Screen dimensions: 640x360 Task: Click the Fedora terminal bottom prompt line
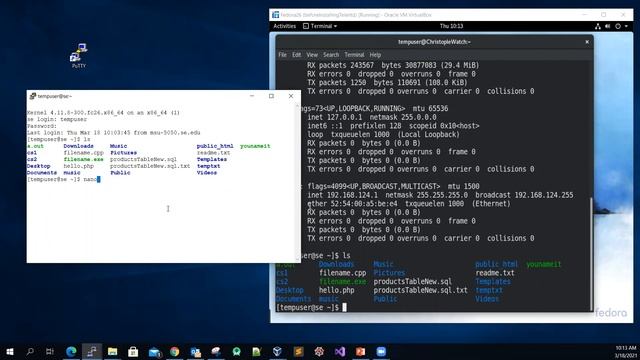click(311, 307)
